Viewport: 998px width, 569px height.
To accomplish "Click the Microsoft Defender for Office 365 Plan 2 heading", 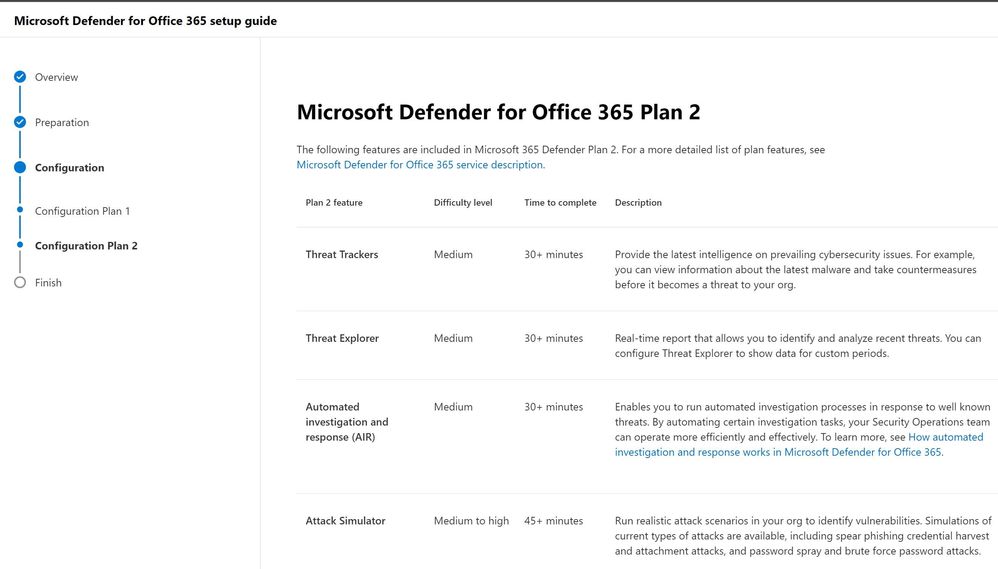I will point(498,112).
